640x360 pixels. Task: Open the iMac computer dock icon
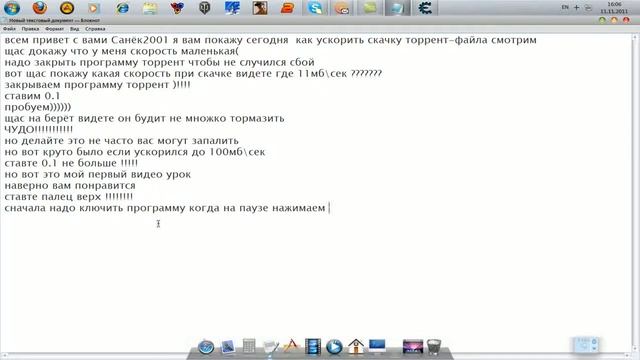(377, 346)
